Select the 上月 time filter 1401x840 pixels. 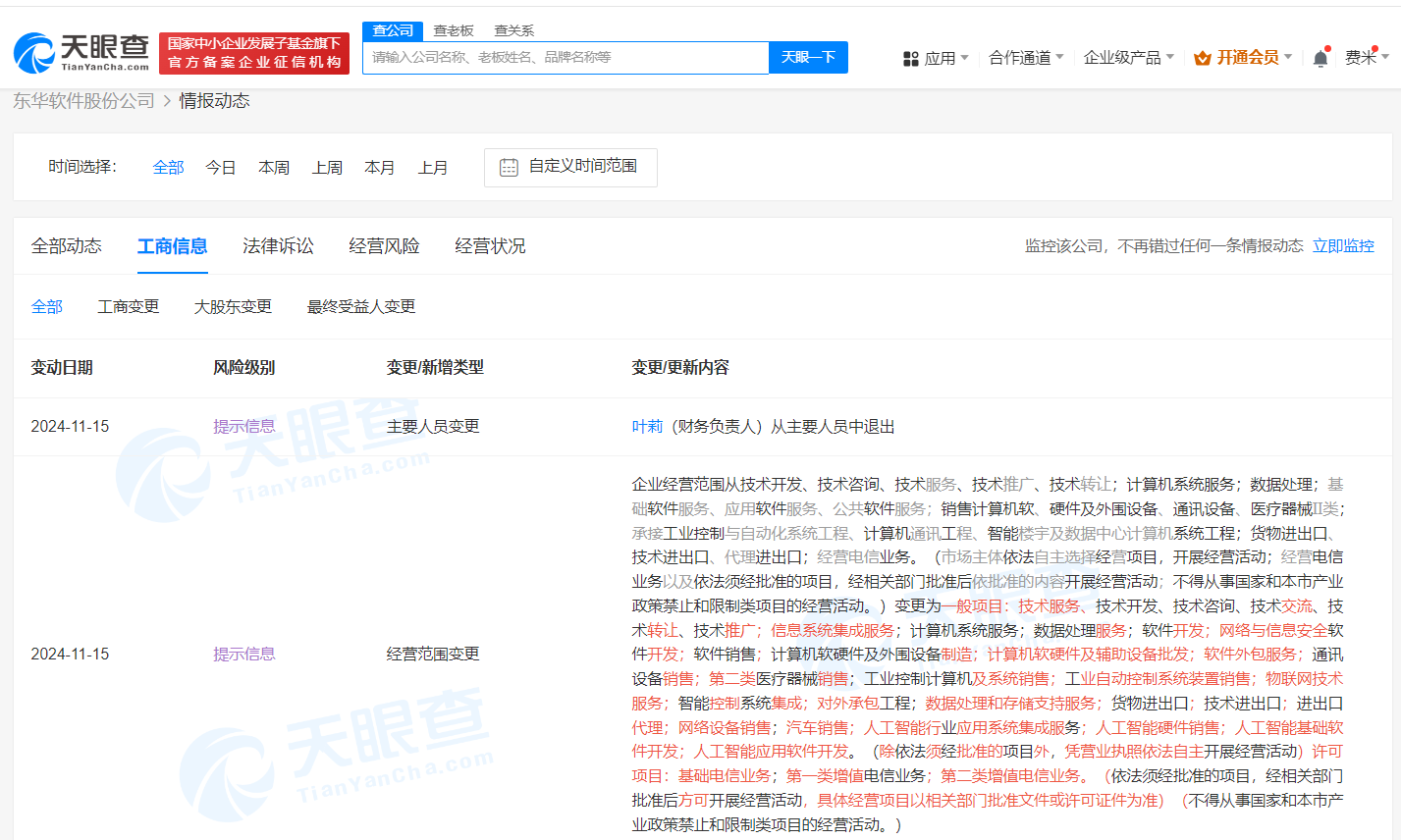[x=433, y=168]
